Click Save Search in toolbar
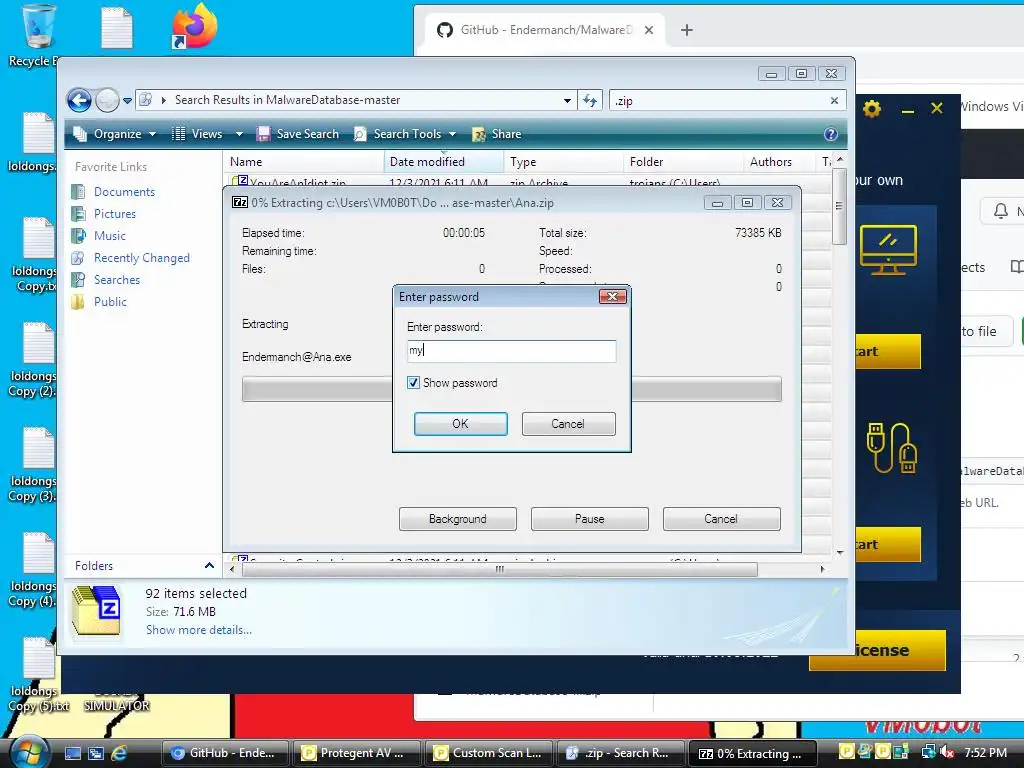Viewport: 1024px width, 768px height. [x=298, y=134]
